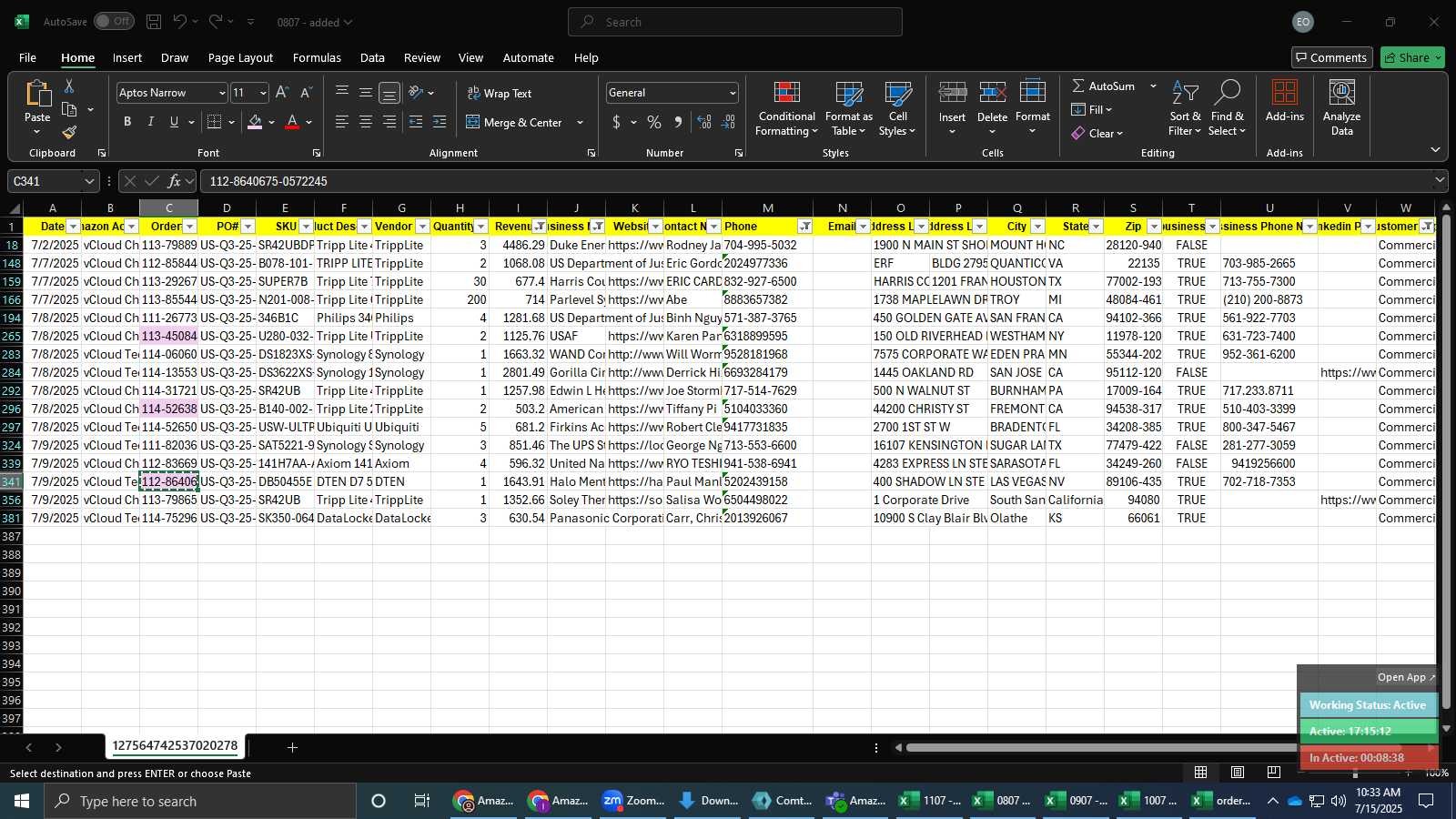Image resolution: width=1456 pixels, height=819 pixels.
Task: Click the Clear button
Action: click(1097, 133)
